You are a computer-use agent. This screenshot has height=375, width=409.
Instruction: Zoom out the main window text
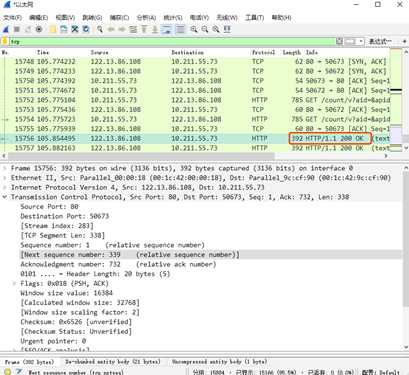[x=205, y=30]
